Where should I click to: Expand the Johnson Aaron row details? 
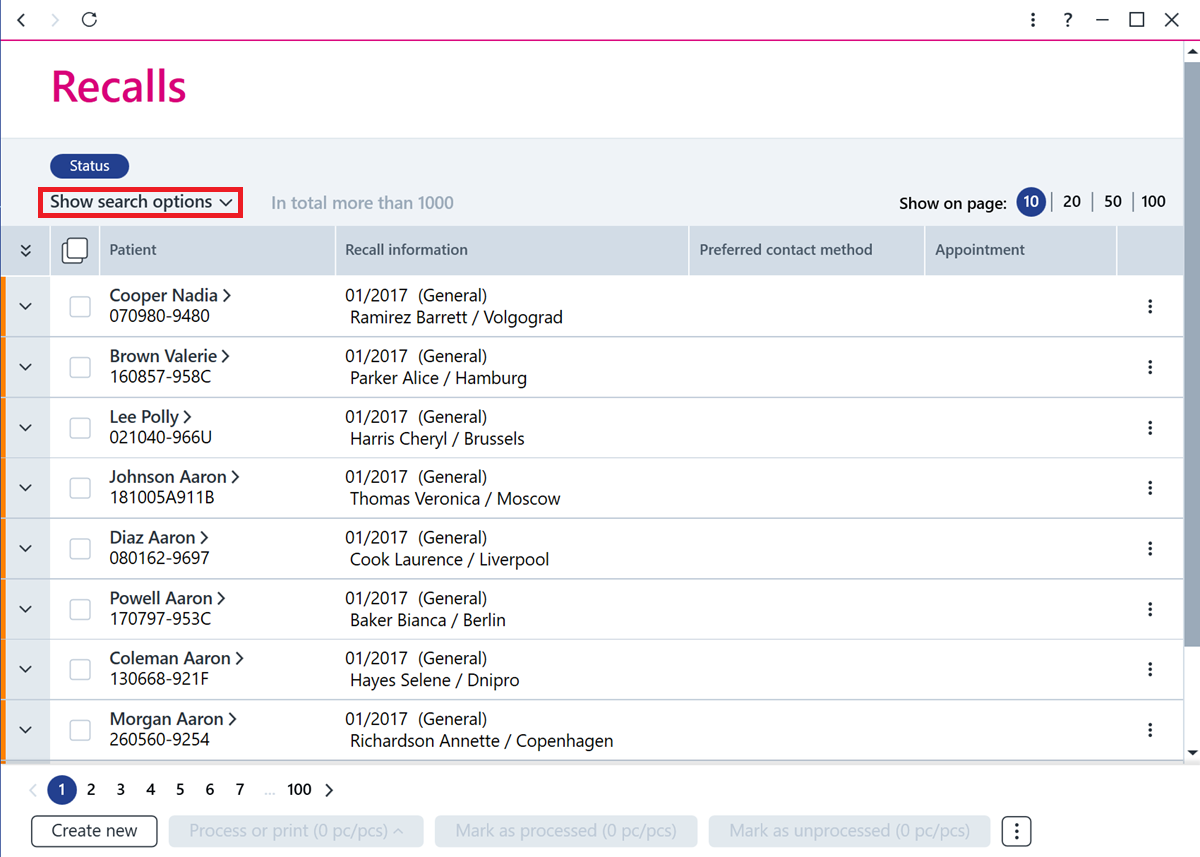pos(26,488)
